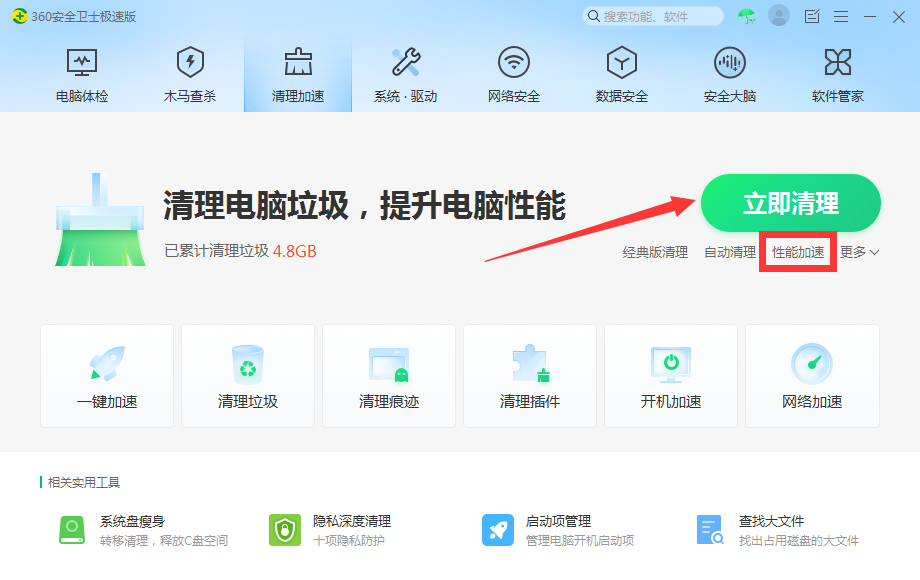This screenshot has height=580, width=920.
Task: Expand the 更多 dropdown
Action: click(860, 252)
